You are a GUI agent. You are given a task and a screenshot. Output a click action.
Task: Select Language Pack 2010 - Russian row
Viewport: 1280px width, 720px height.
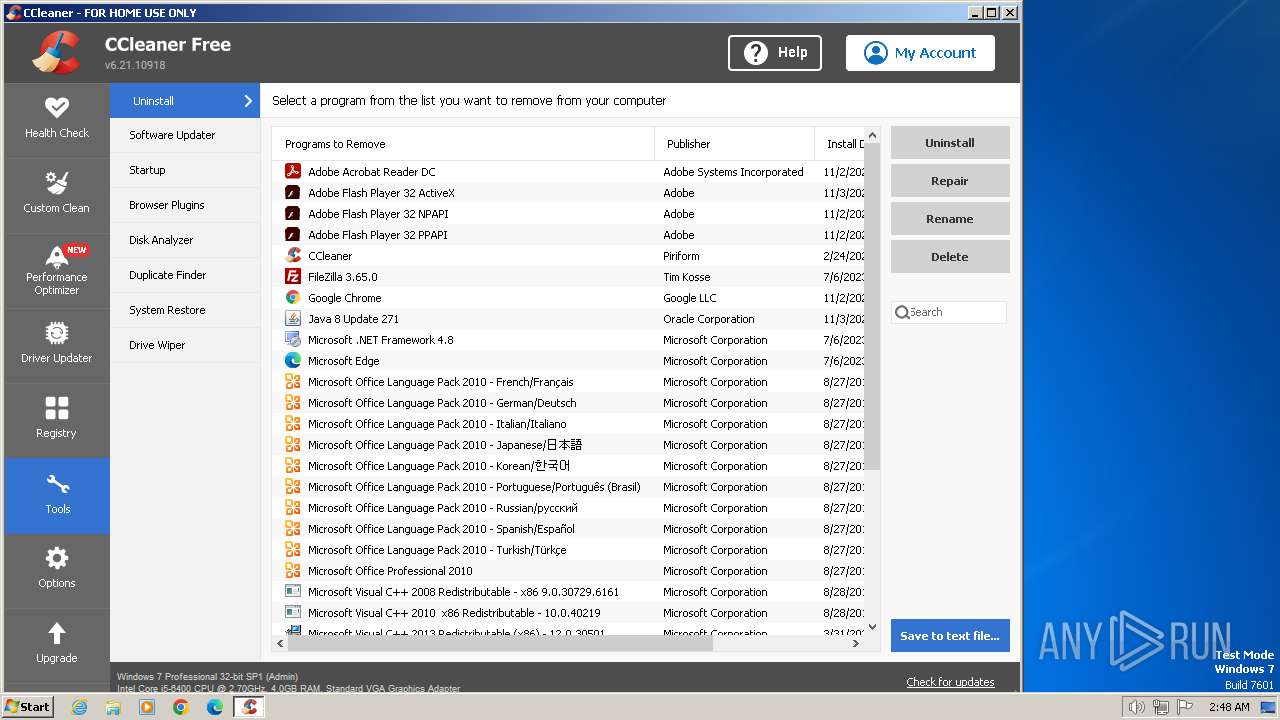pos(568,507)
